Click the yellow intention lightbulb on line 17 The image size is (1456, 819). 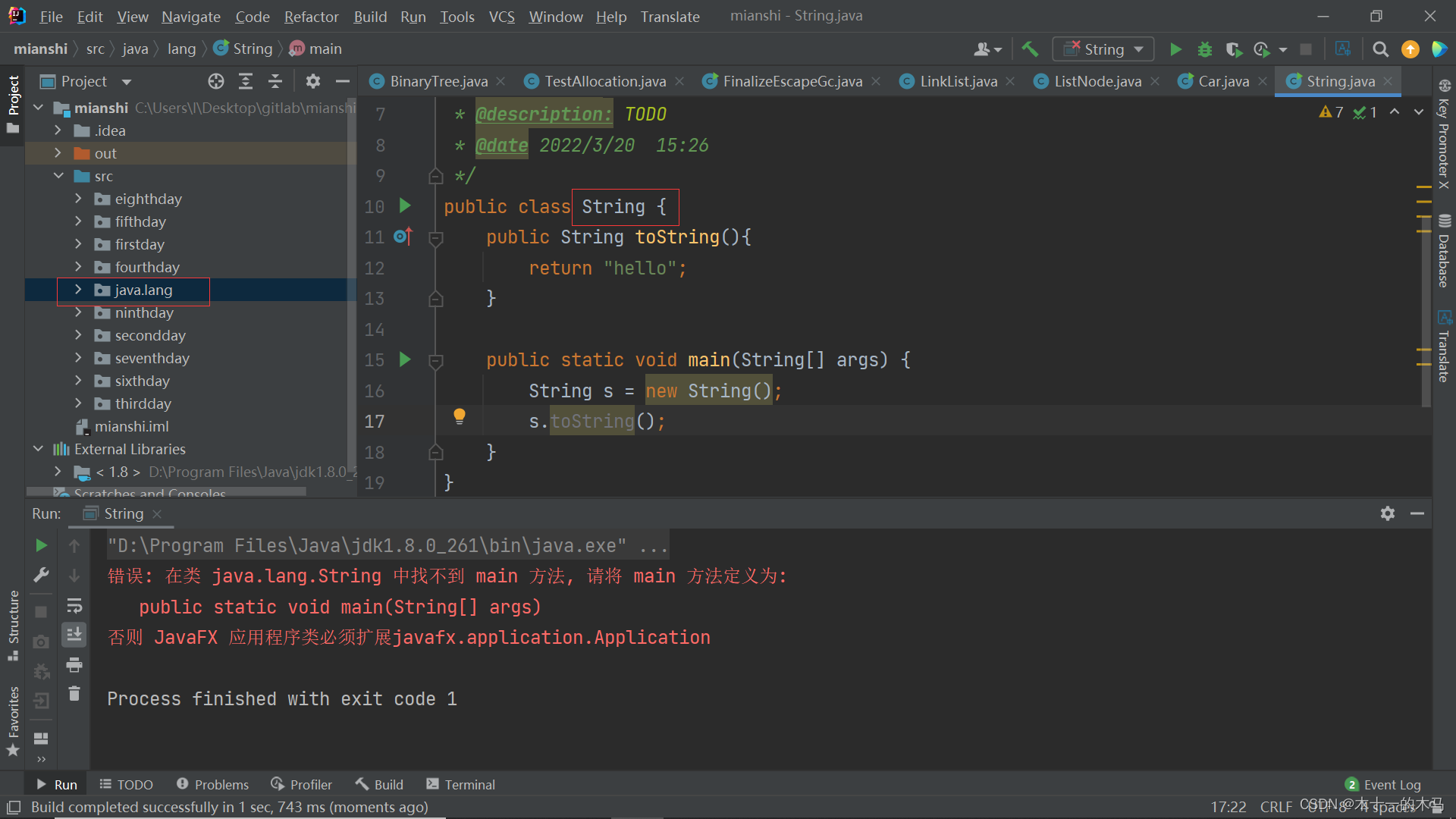(x=459, y=416)
